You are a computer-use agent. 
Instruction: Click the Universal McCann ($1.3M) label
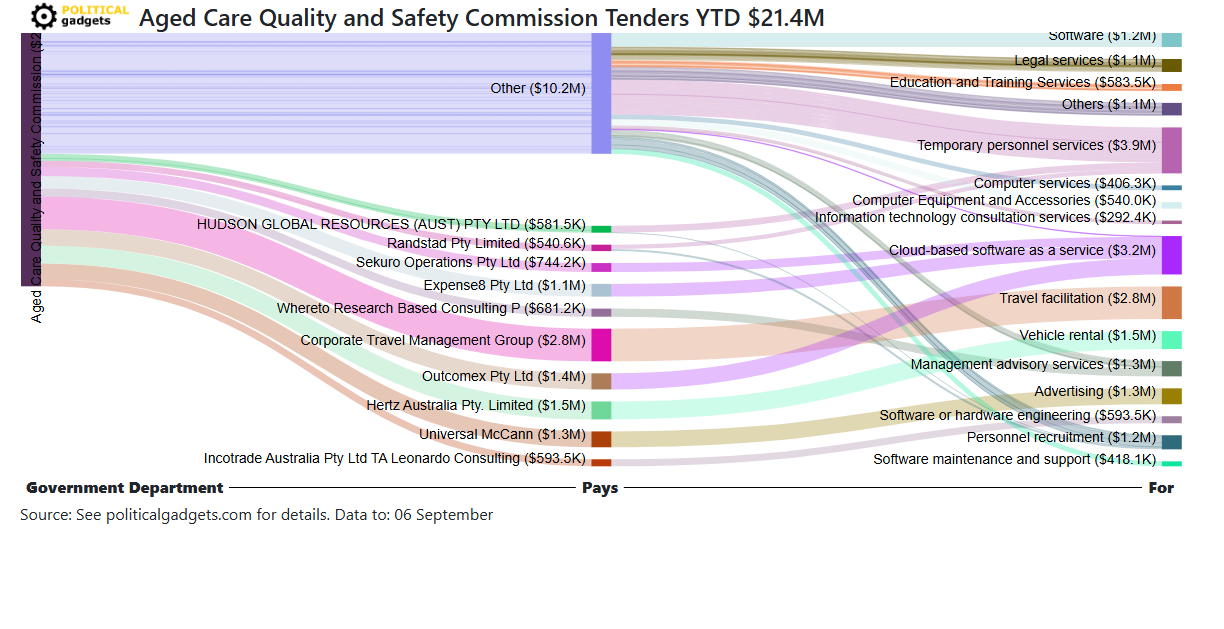click(x=502, y=434)
